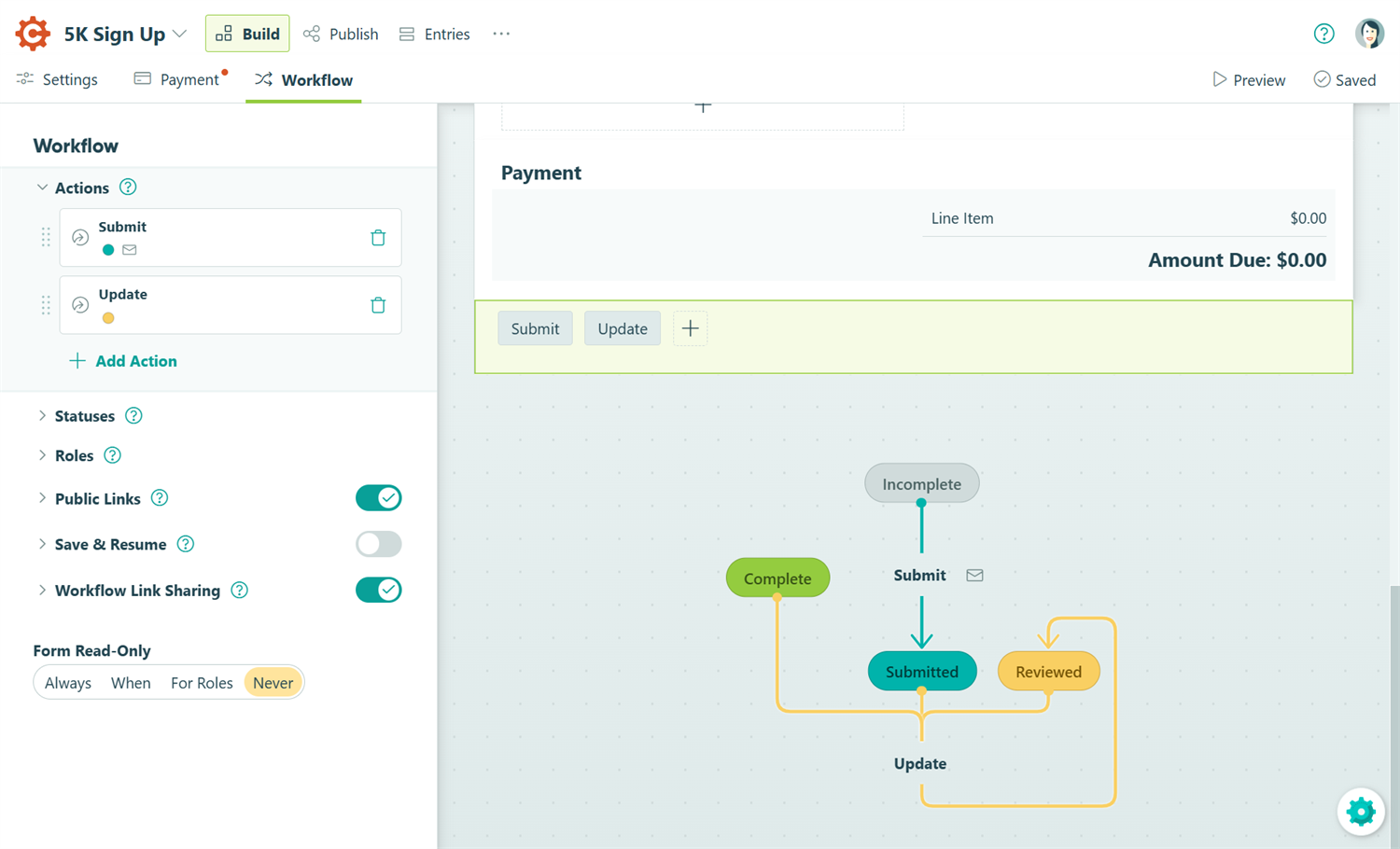
Task: Click the Preview button
Action: (x=1249, y=80)
